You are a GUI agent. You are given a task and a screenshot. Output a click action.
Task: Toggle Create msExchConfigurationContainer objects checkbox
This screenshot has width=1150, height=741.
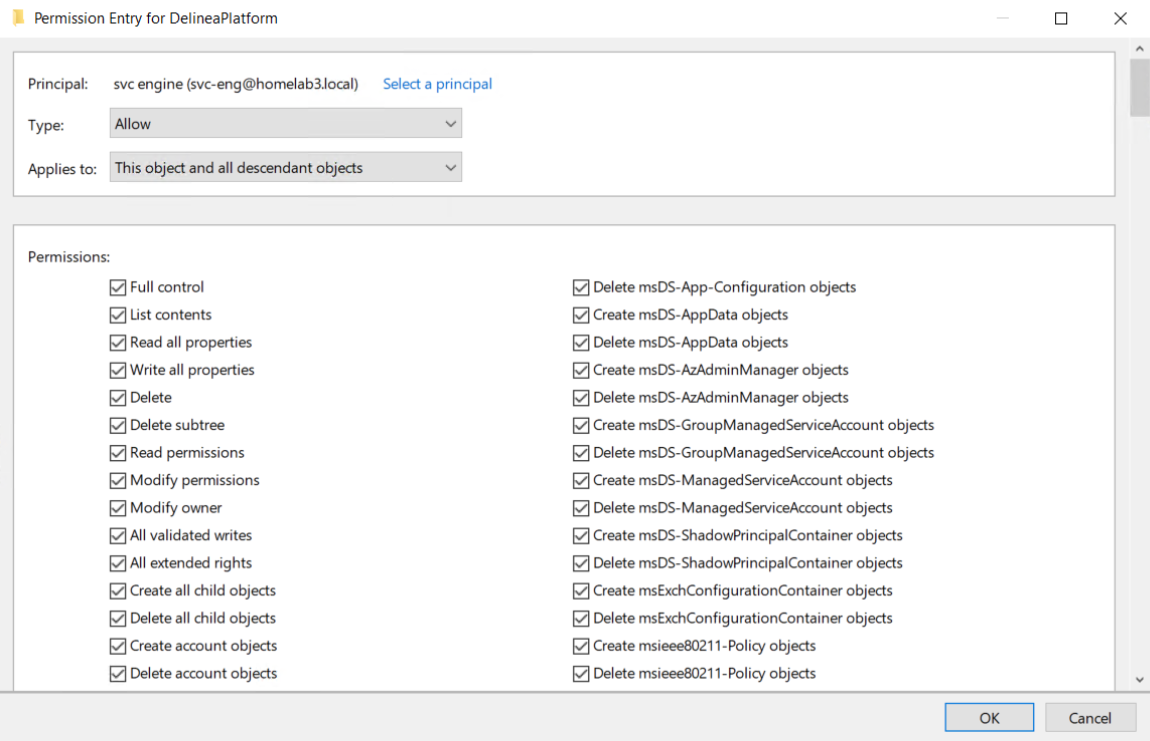click(x=581, y=591)
